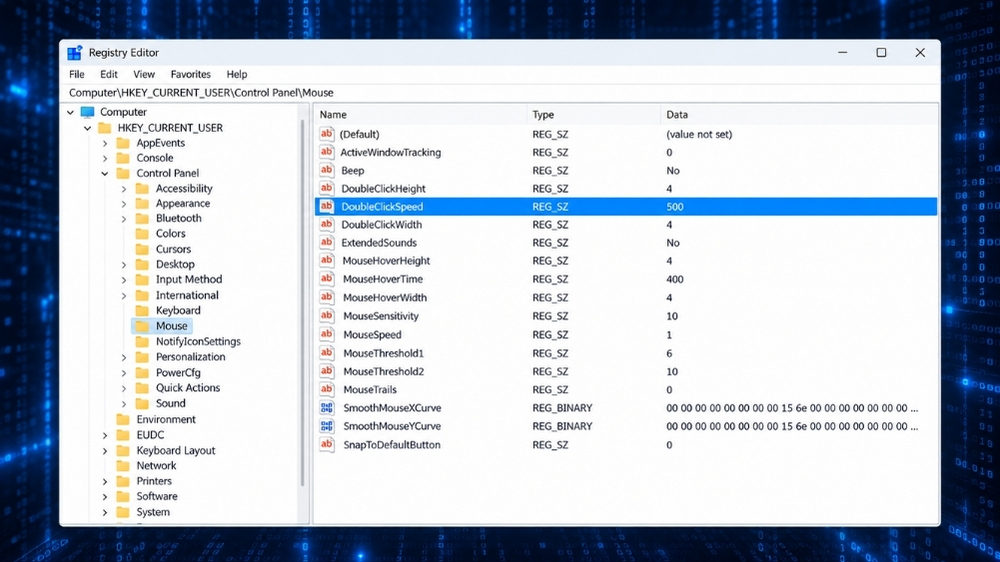Click the binary icon beside SmoothMouseXCurve
This screenshot has height=562, width=1000.
tap(327, 408)
